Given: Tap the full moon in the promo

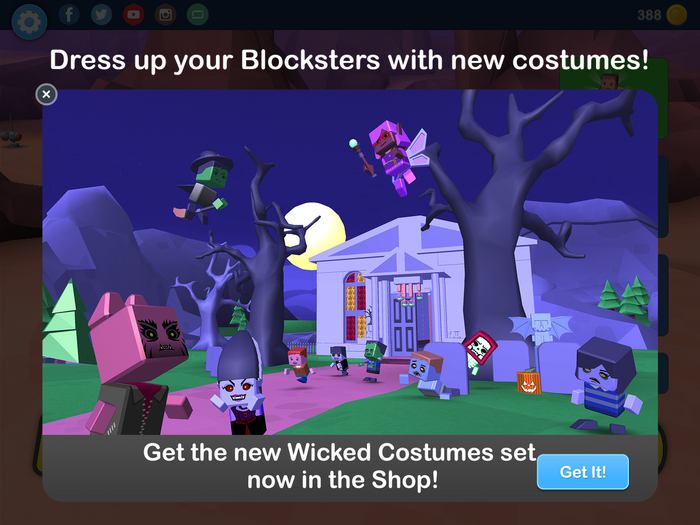Looking at the screenshot, I should (314, 236).
